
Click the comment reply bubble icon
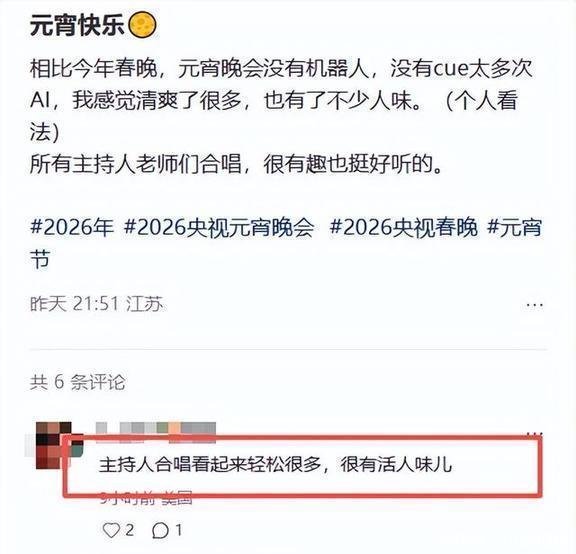pos(161,530)
